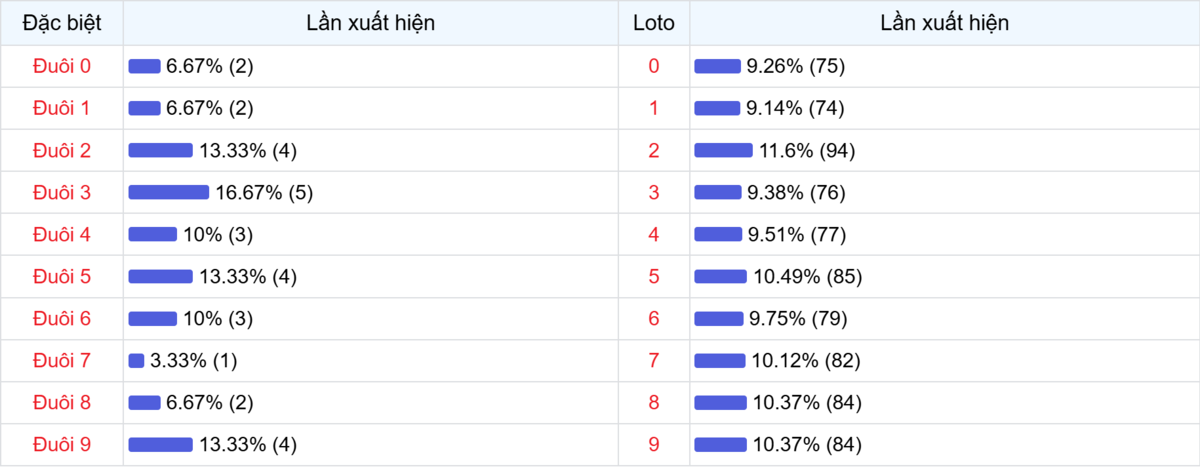Click the "Đuôi 7" row label
Image resolution: width=1200 pixels, height=467 pixels.
tap(61, 360)
